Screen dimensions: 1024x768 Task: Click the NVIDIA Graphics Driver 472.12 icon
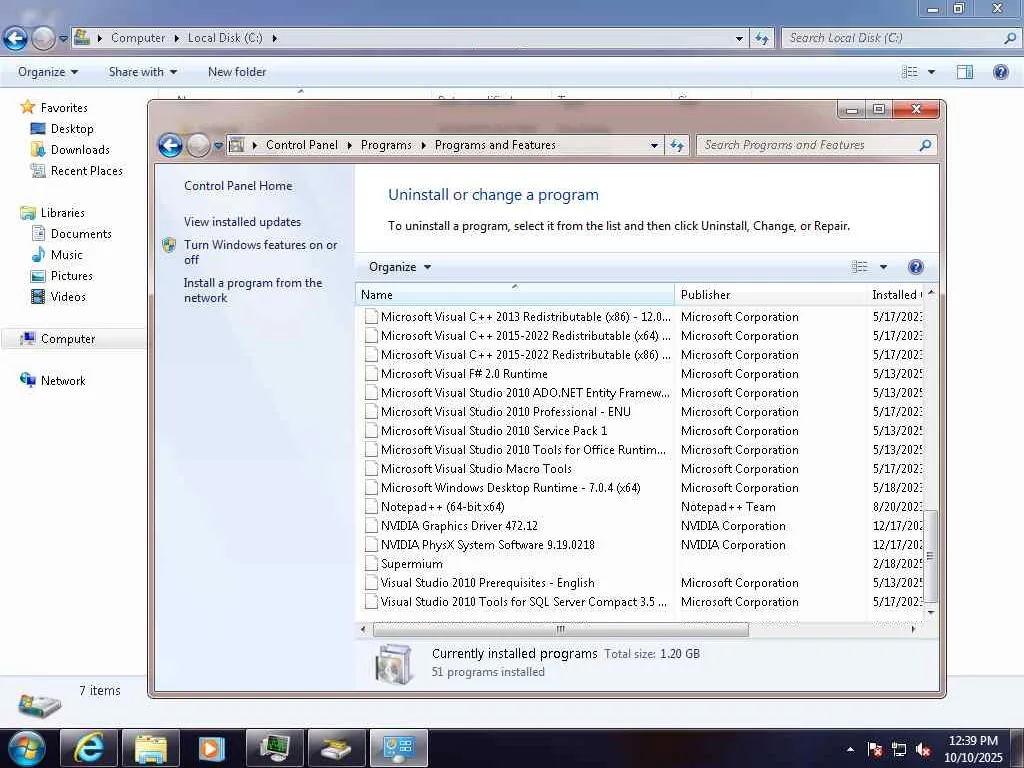[371, 526]
